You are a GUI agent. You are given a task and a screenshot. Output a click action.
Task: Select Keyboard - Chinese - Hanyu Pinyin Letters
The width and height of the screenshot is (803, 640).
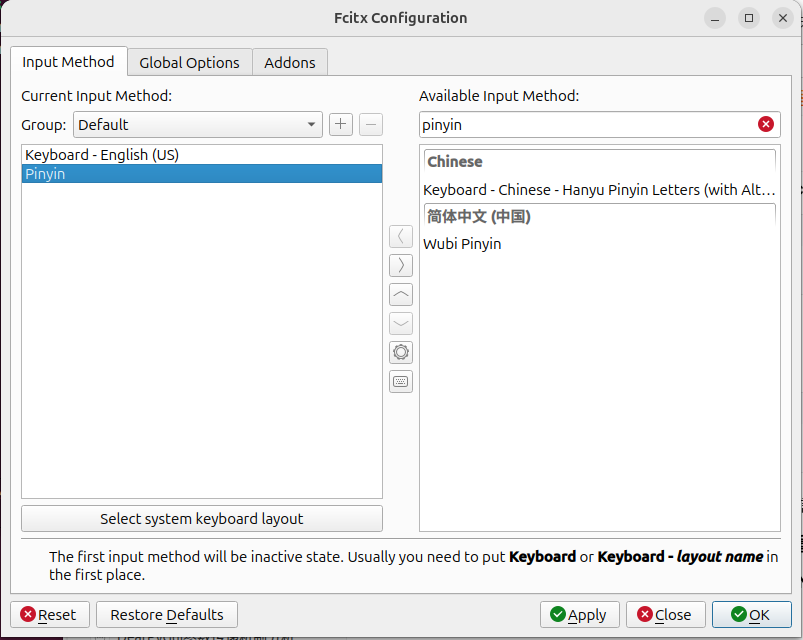[x=599, y=190]
